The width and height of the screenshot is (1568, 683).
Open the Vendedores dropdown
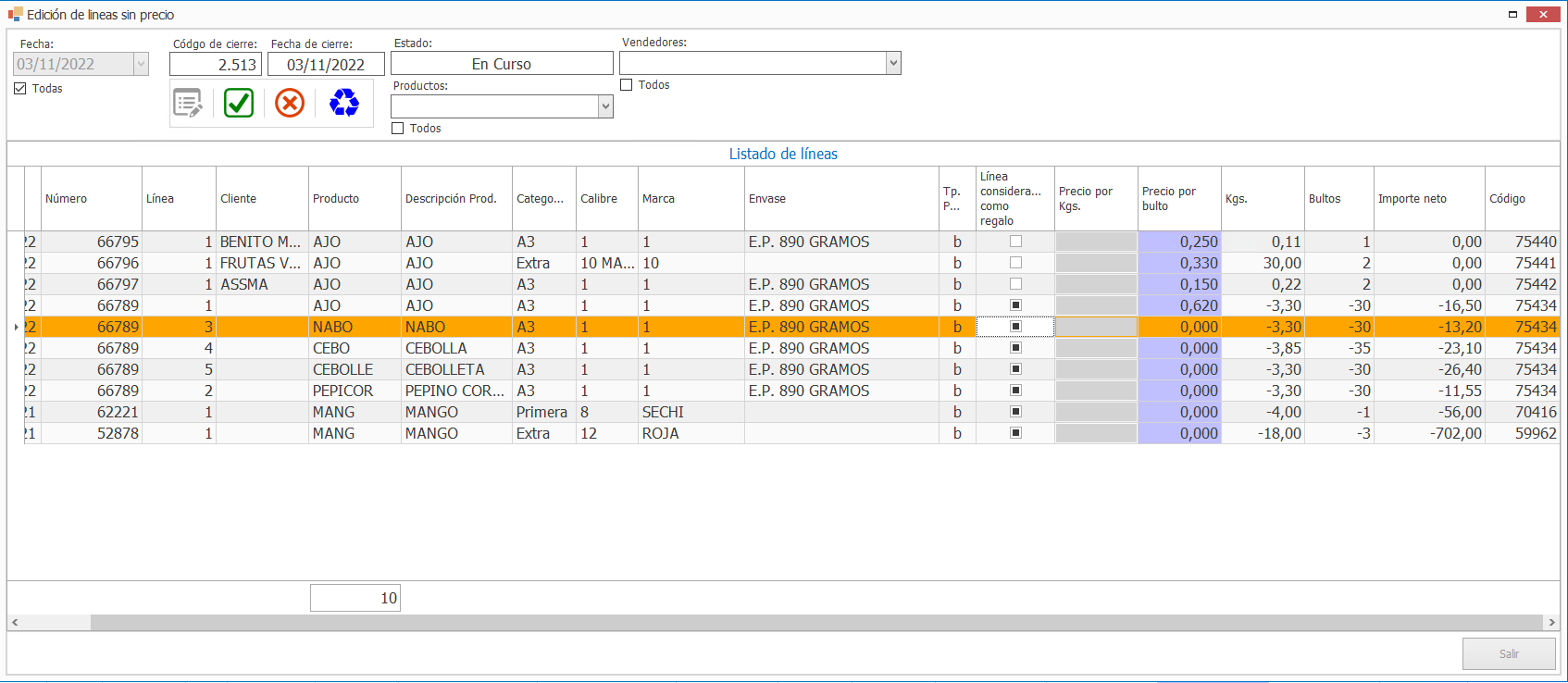coord(893,64)
